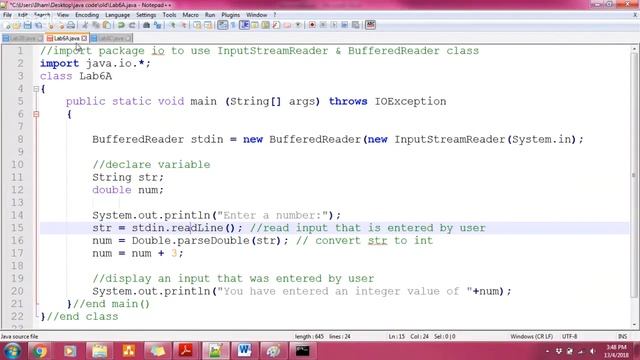Click the 'double num;' code line

(128, 190)
